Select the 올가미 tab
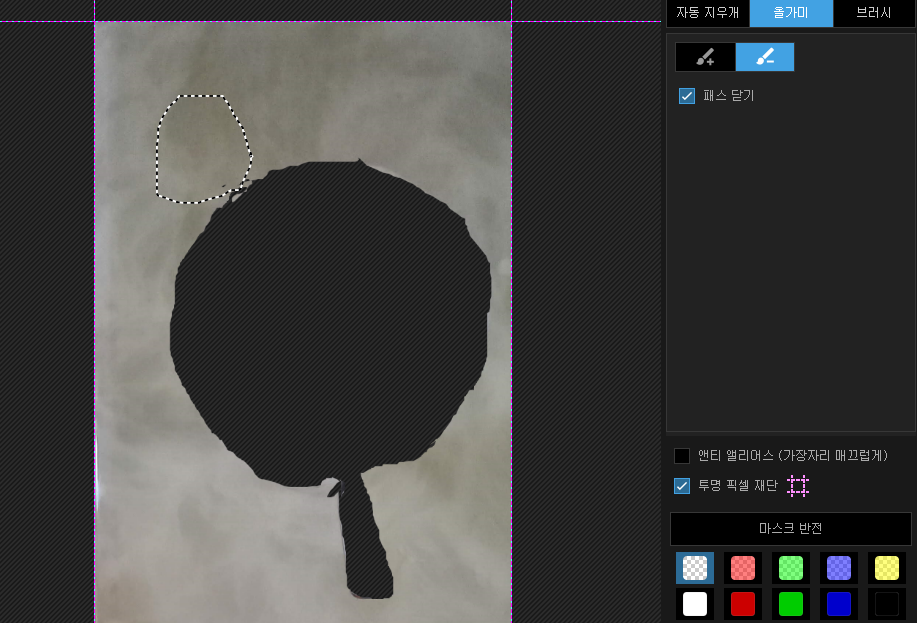917x623 pixels. tap(791, 13)
